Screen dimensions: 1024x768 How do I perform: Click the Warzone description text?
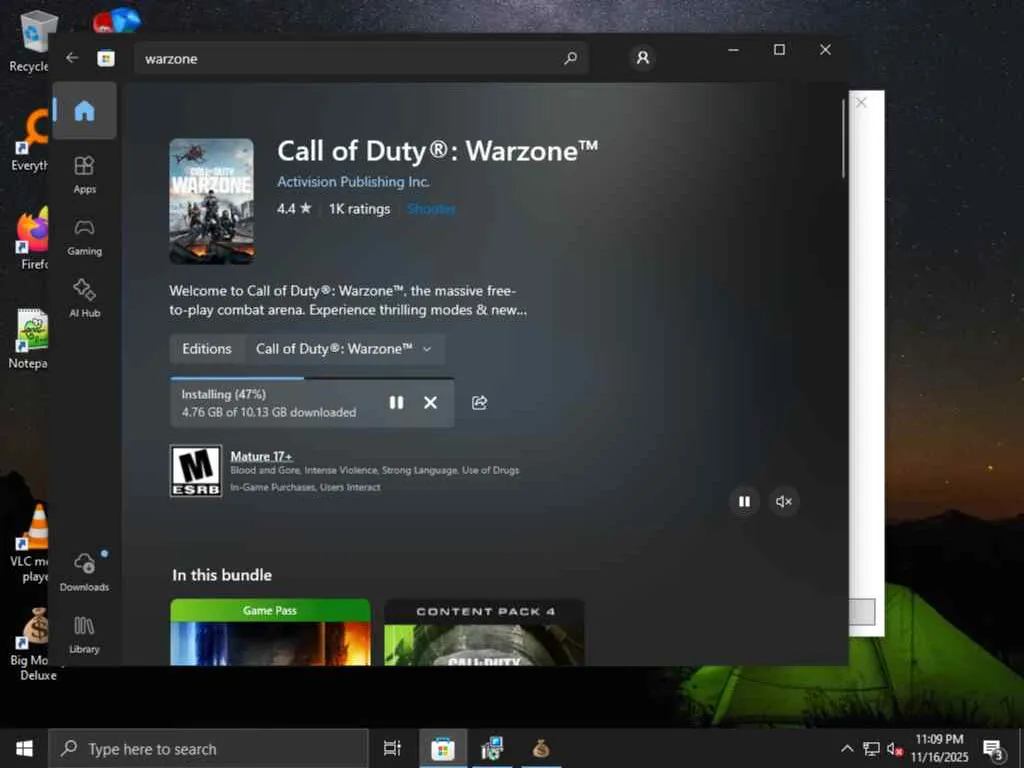[x=348, y=300]
